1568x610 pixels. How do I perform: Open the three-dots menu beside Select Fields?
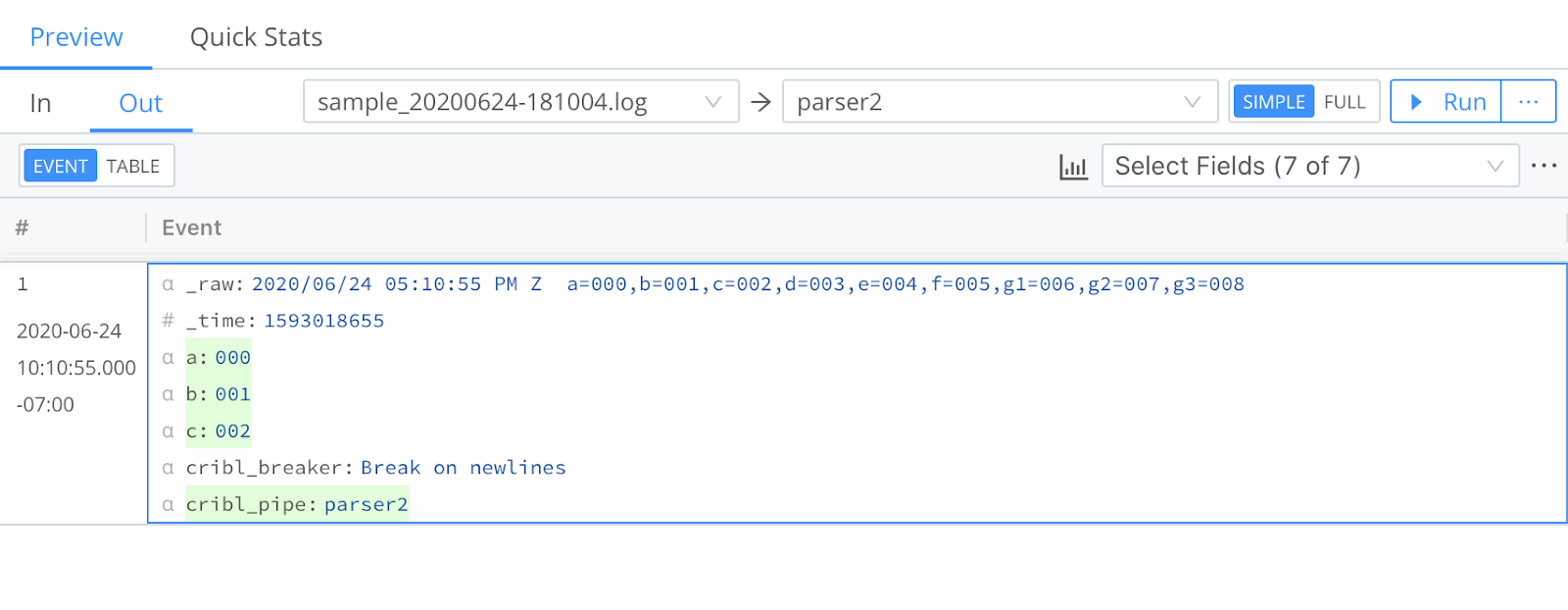(1543, 166)
